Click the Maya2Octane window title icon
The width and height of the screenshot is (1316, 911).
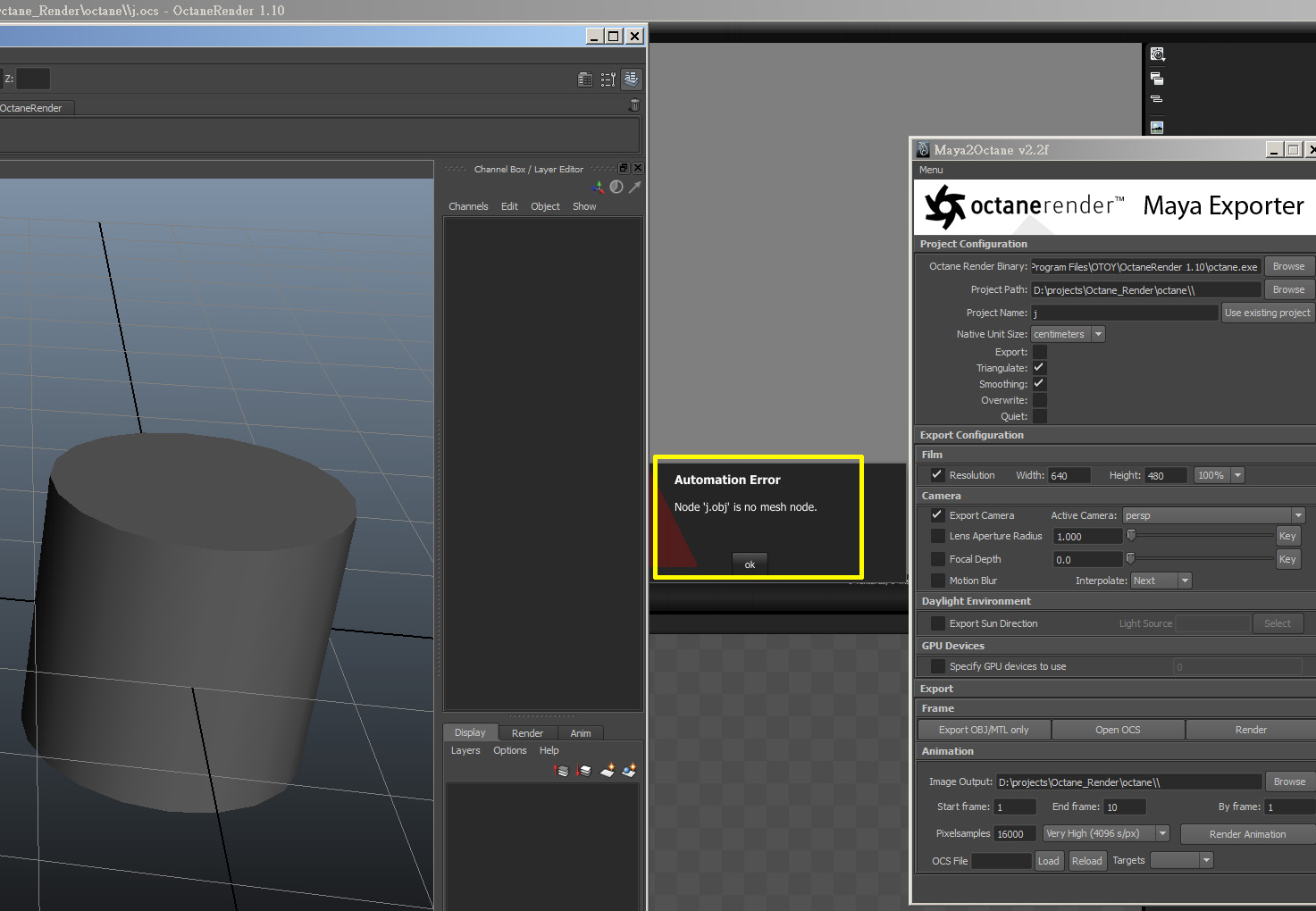(924, 150)
